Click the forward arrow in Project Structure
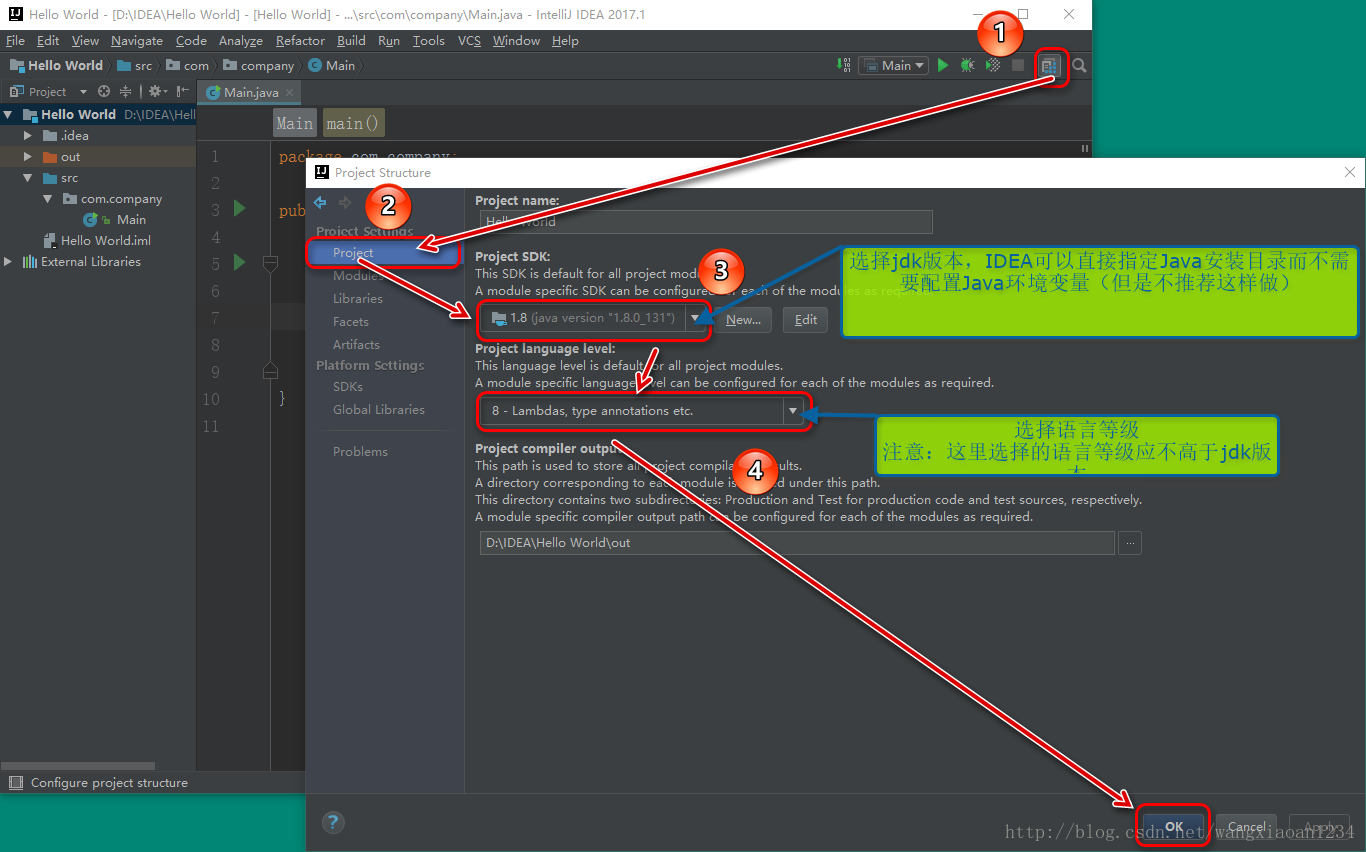The image size is (1366, 852). (x=345, y=202)
